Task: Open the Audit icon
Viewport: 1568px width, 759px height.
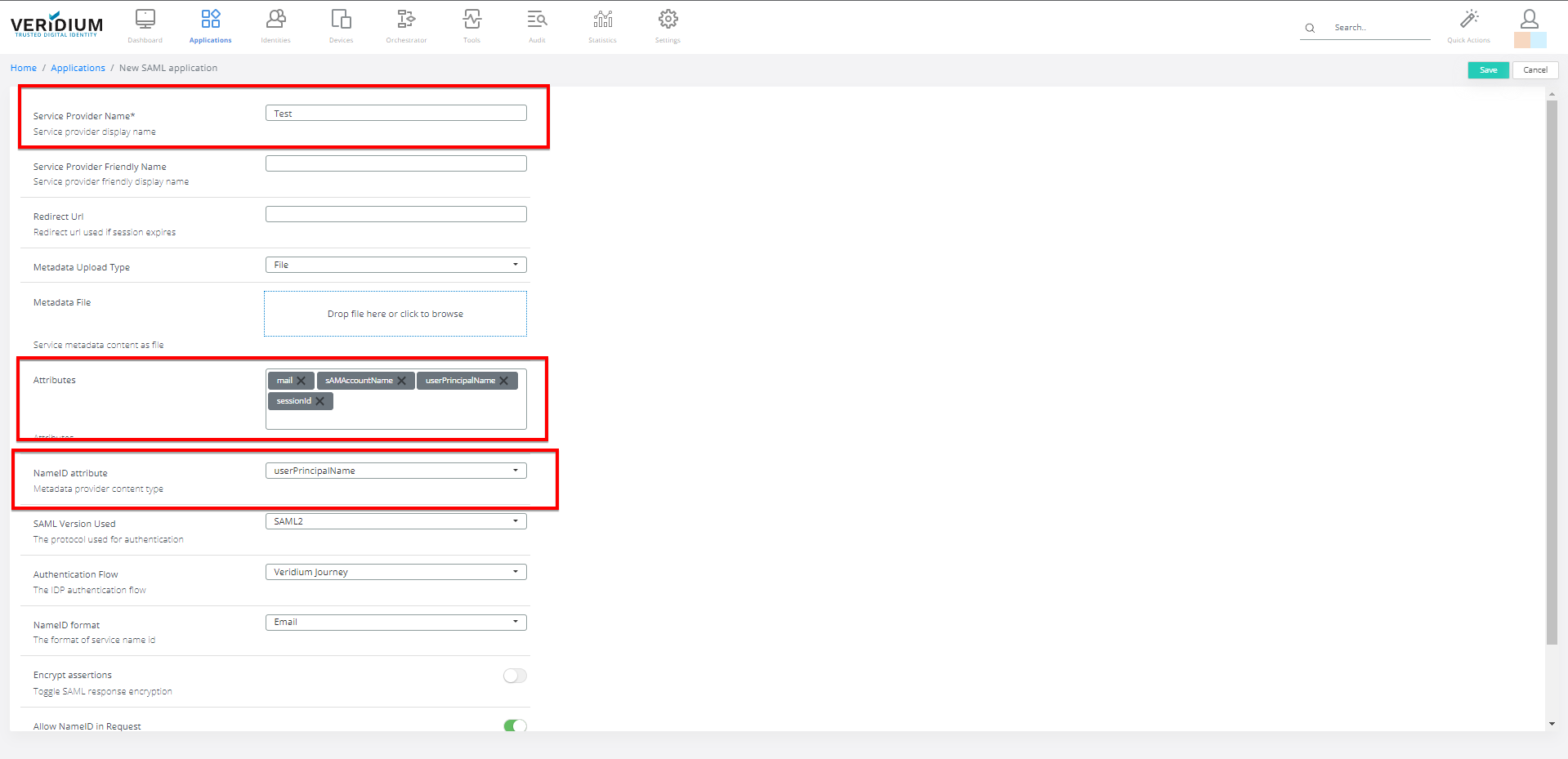Action: [537, 20]
